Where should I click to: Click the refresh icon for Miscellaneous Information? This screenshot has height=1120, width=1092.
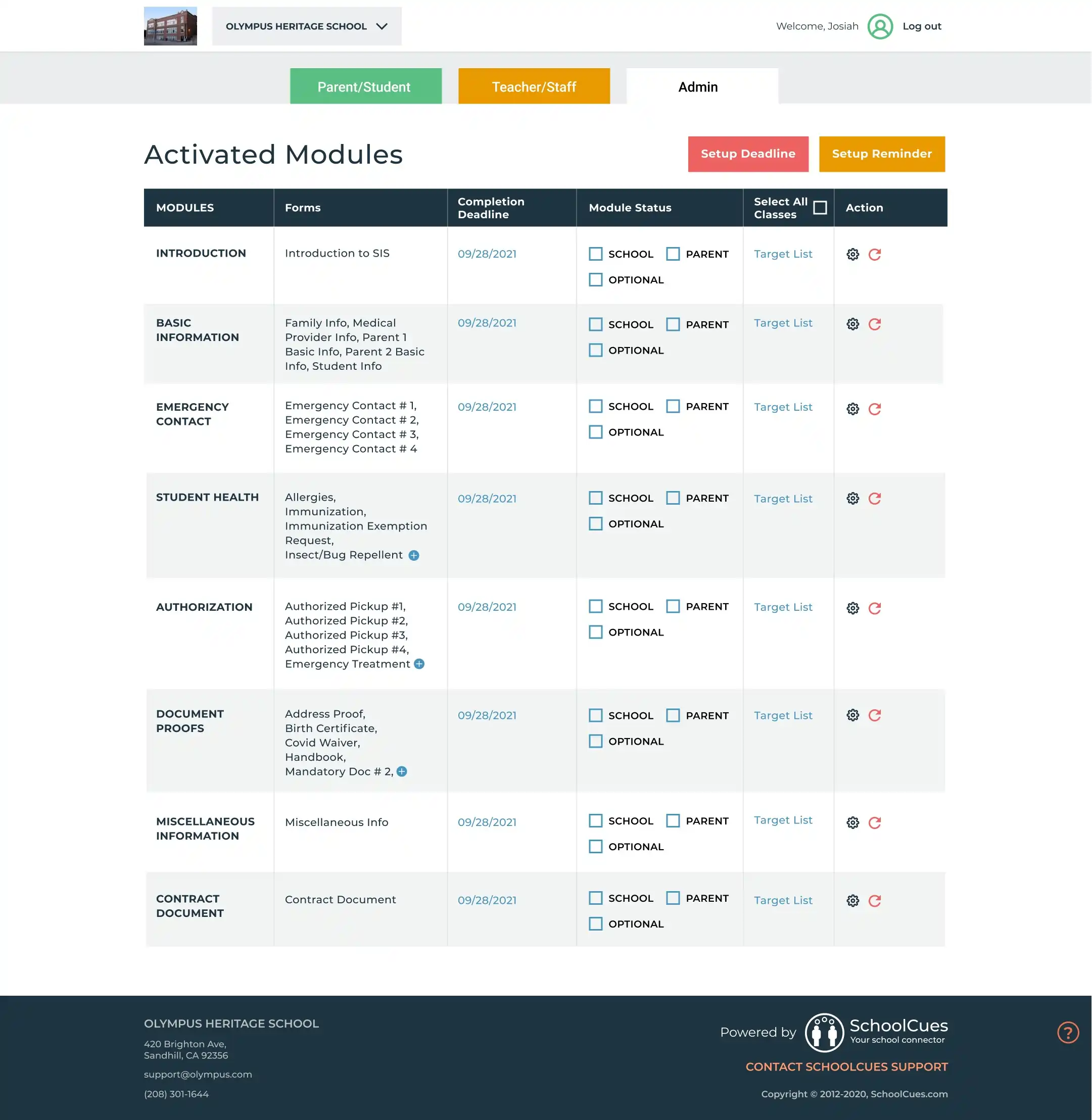(875, 822)
